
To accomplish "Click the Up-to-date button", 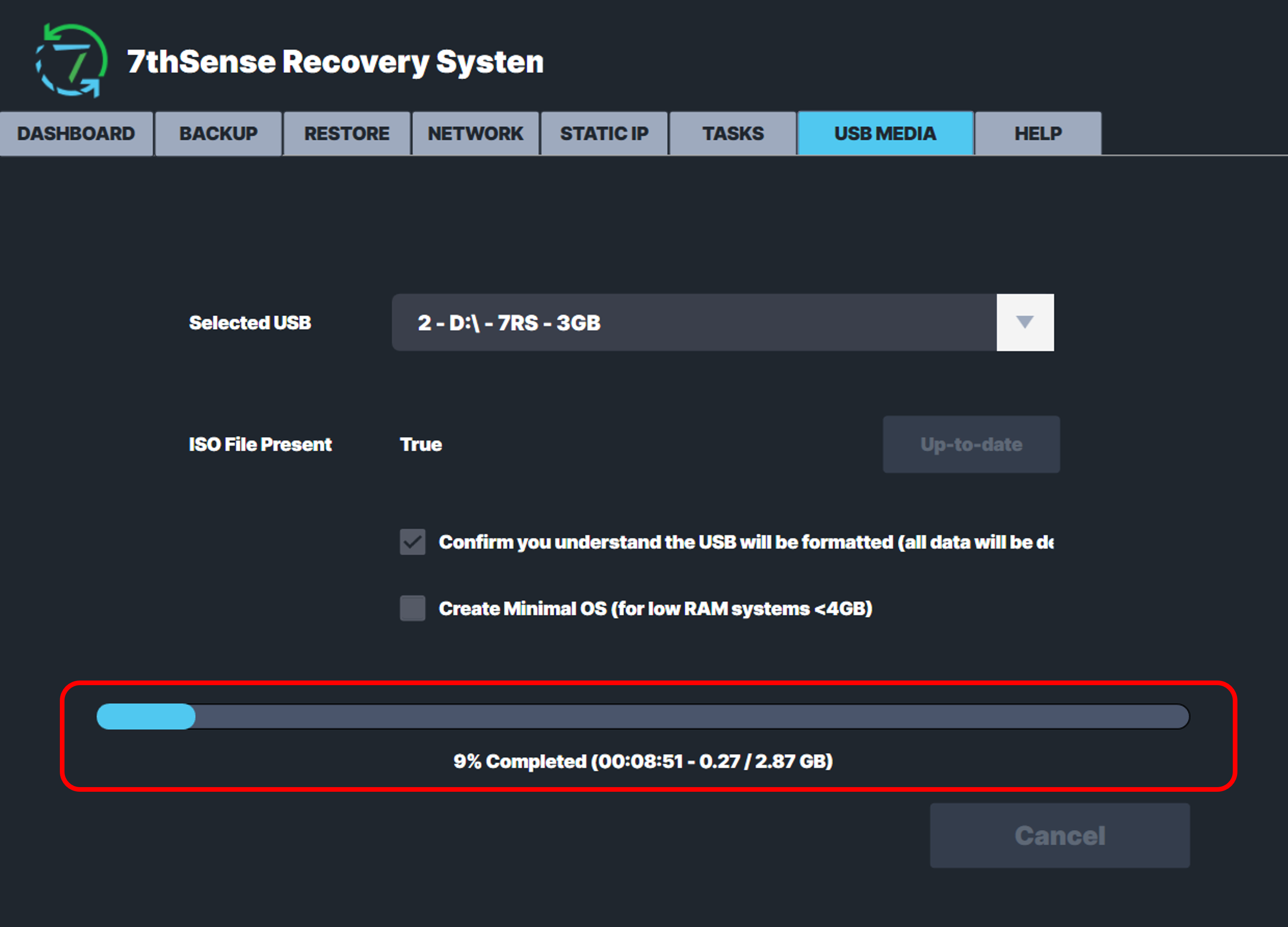I will coord(971,445).
